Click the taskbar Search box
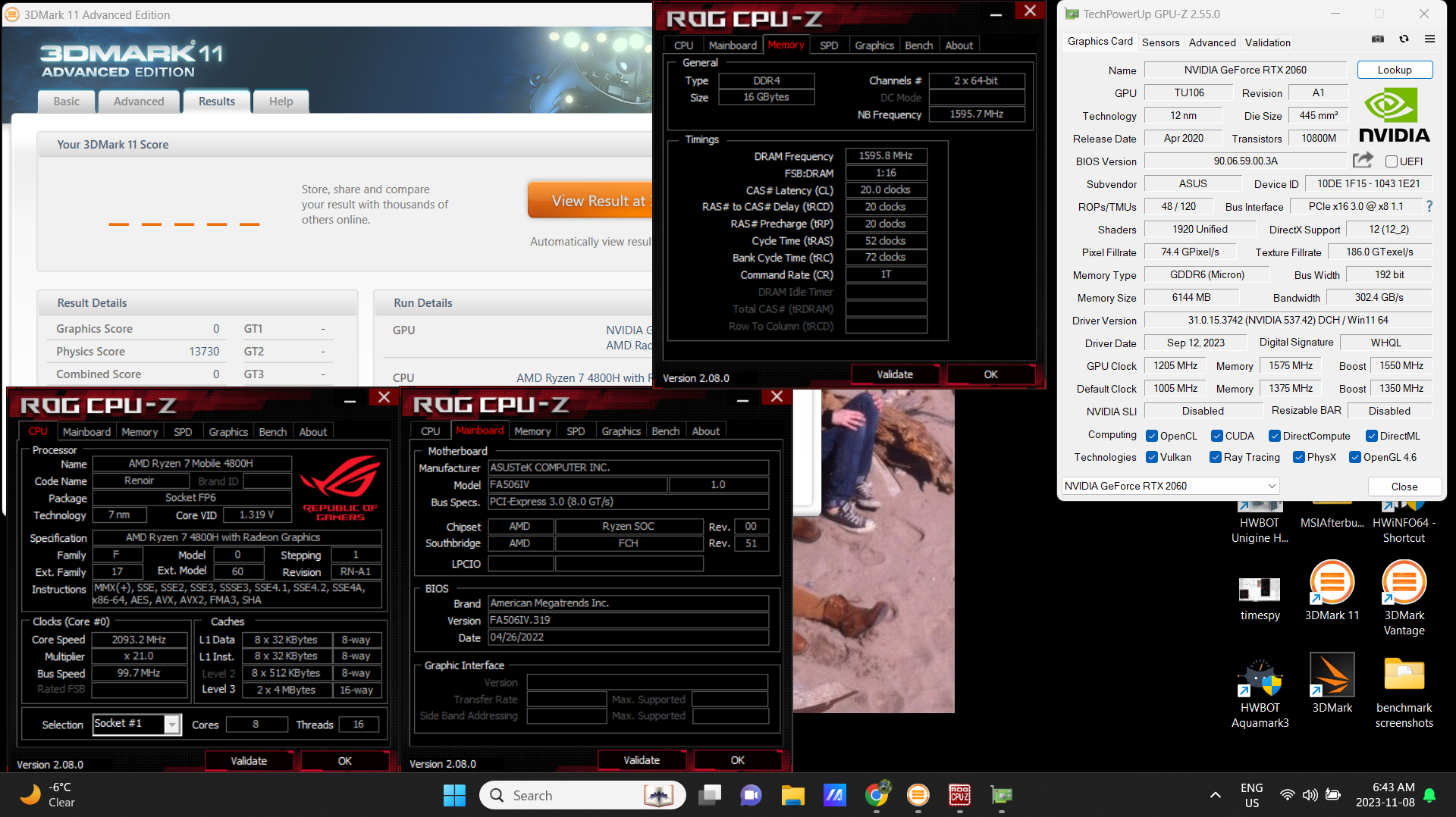This screenshot has width=1456, height=817. (x=582, y=795)
